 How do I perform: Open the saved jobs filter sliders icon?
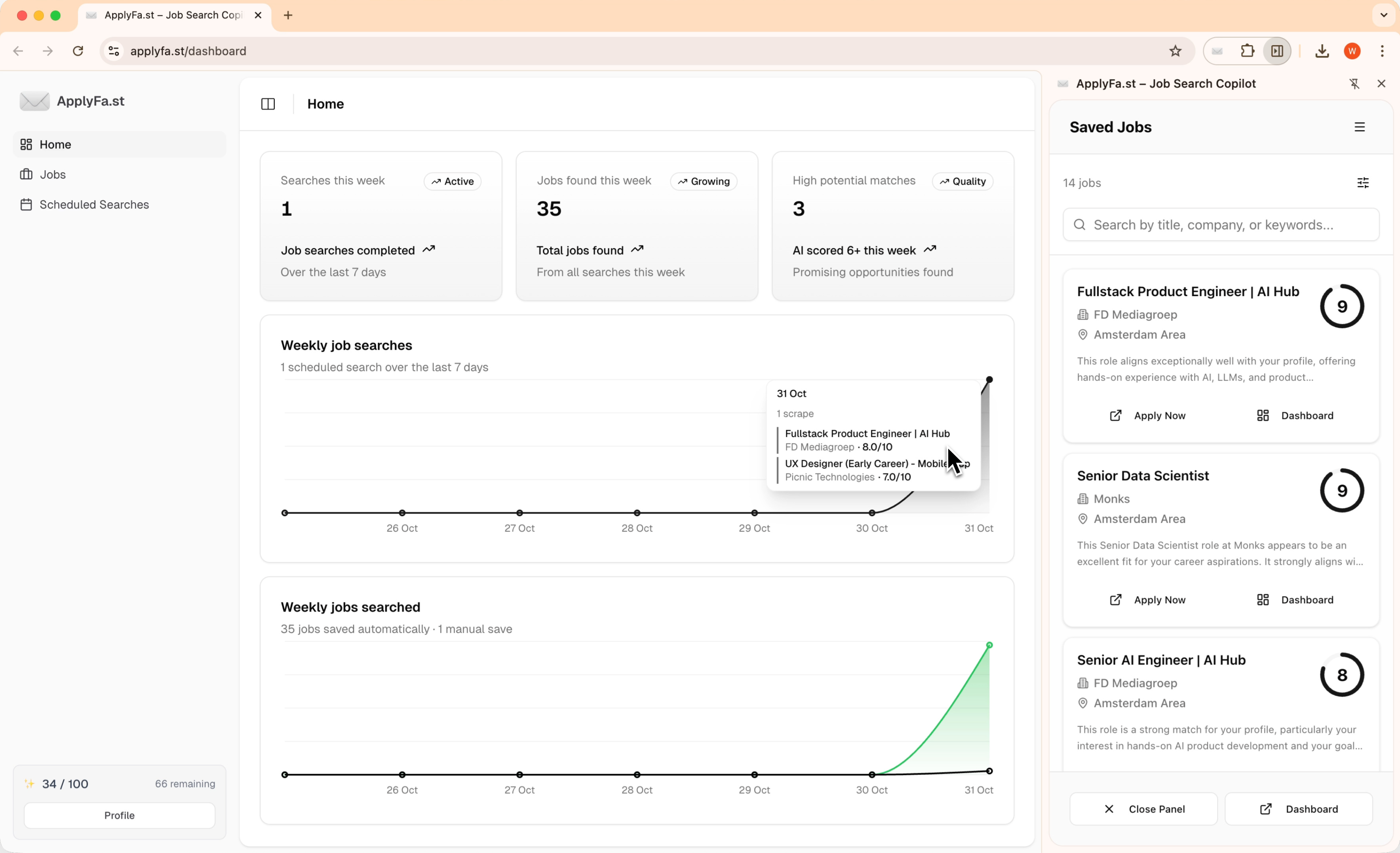(x=1362, y=183)
